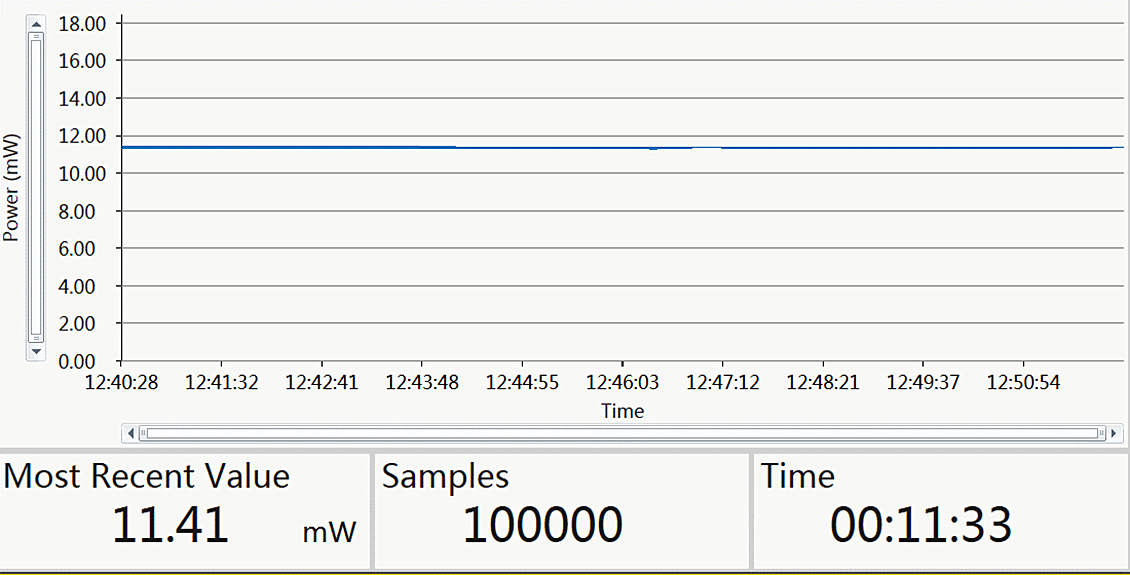Click the right arrow of the horizontal time scrollbar

tap(1114, 433)
